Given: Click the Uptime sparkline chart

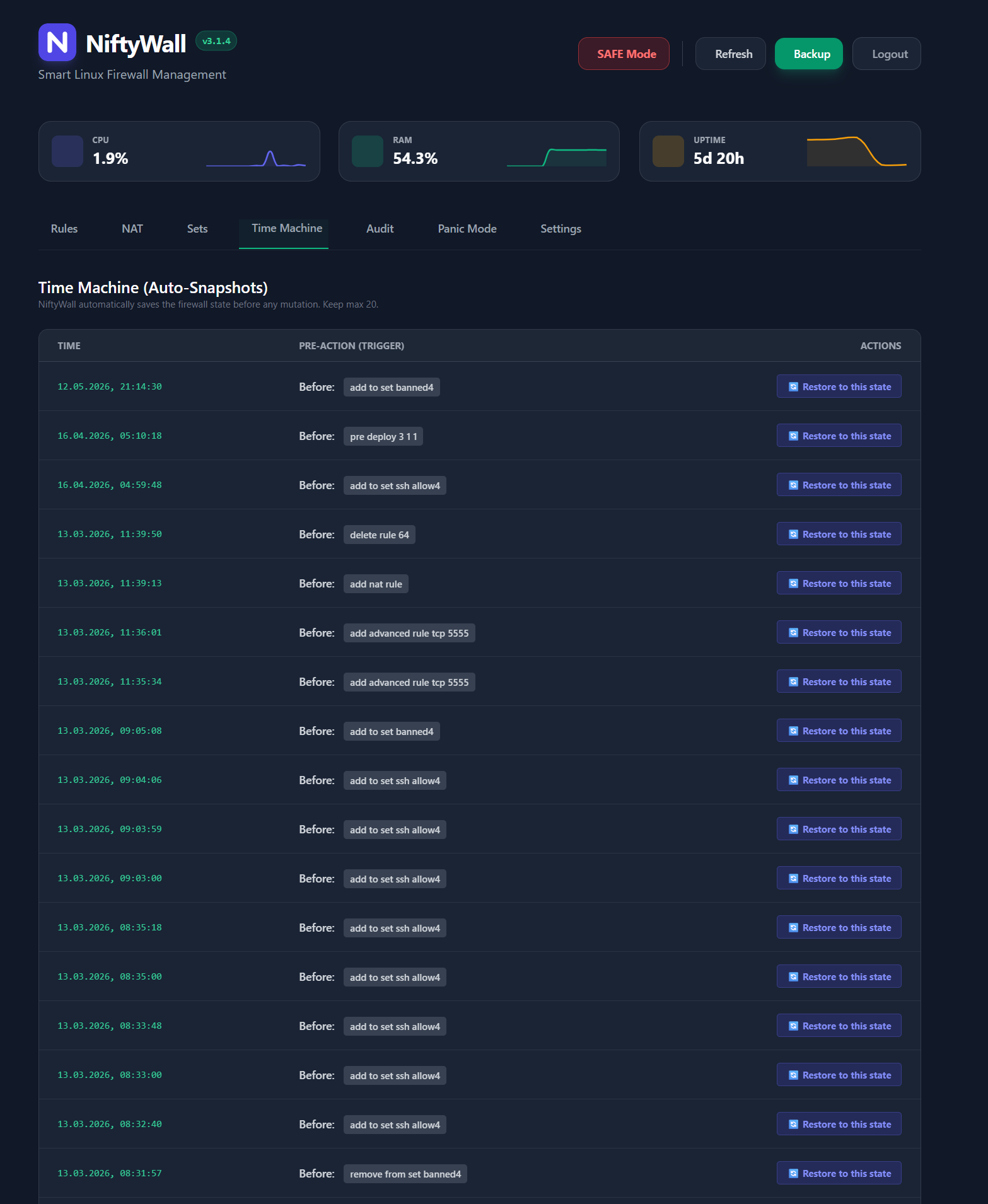Looking at the screenshot, I should (857, 151).
